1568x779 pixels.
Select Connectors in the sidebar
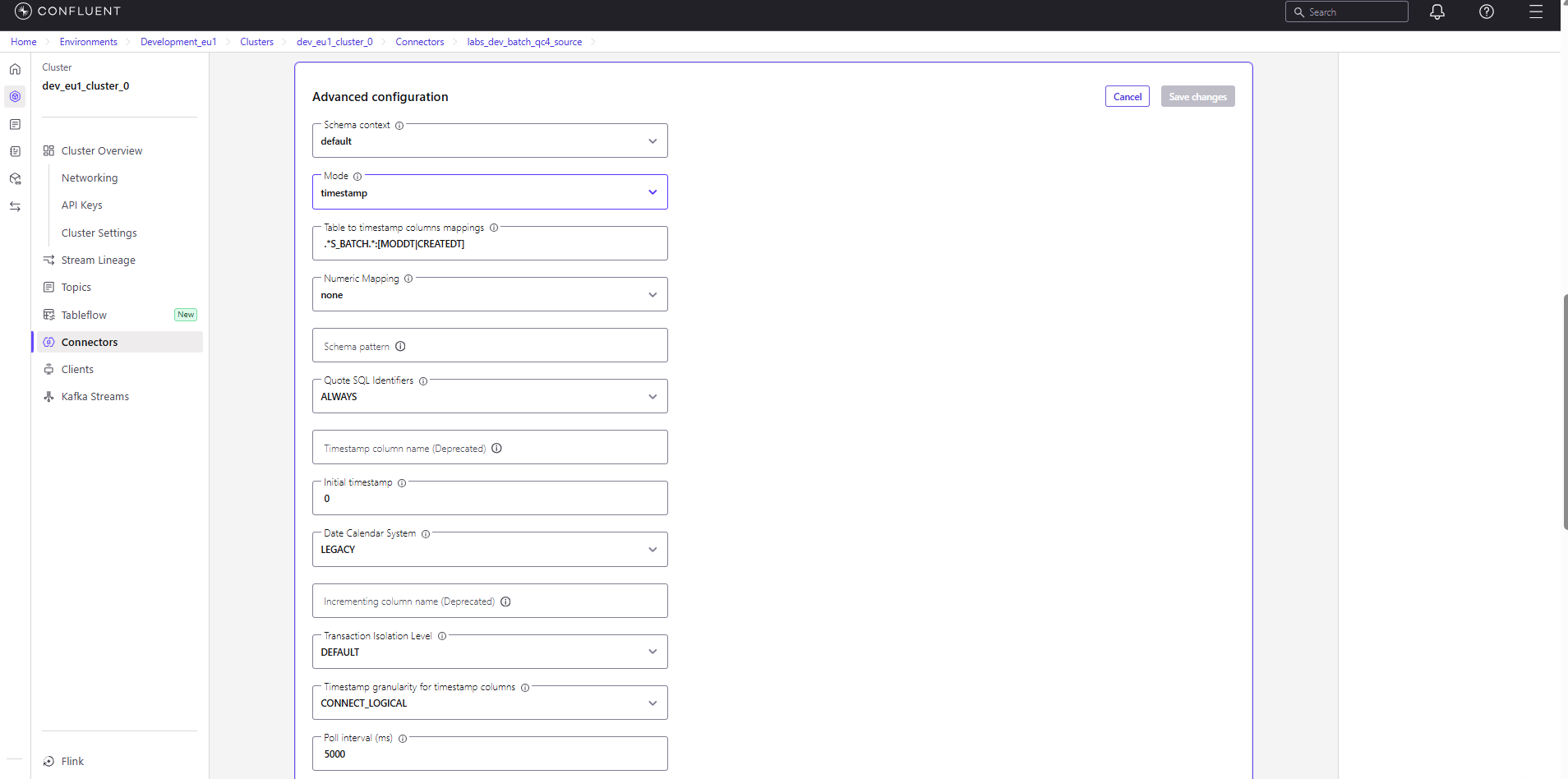coord(119,342)
